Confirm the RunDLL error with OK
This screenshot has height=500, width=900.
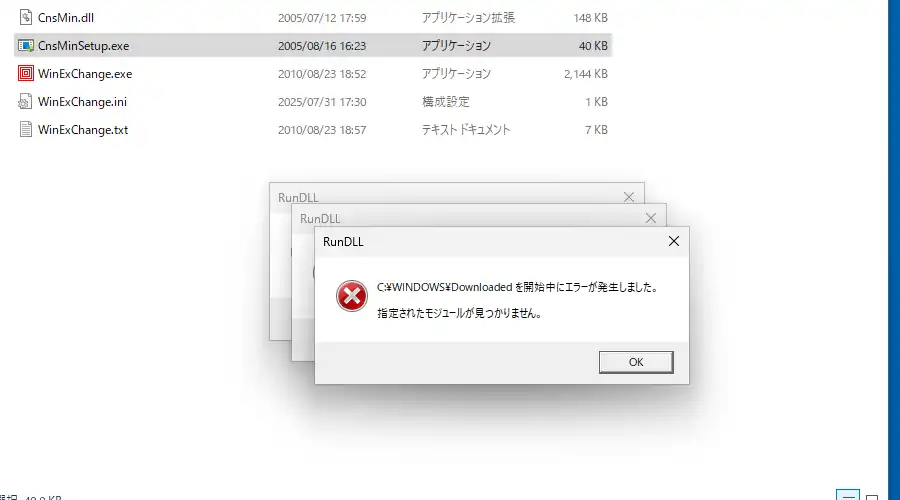(x=636, y=362)
